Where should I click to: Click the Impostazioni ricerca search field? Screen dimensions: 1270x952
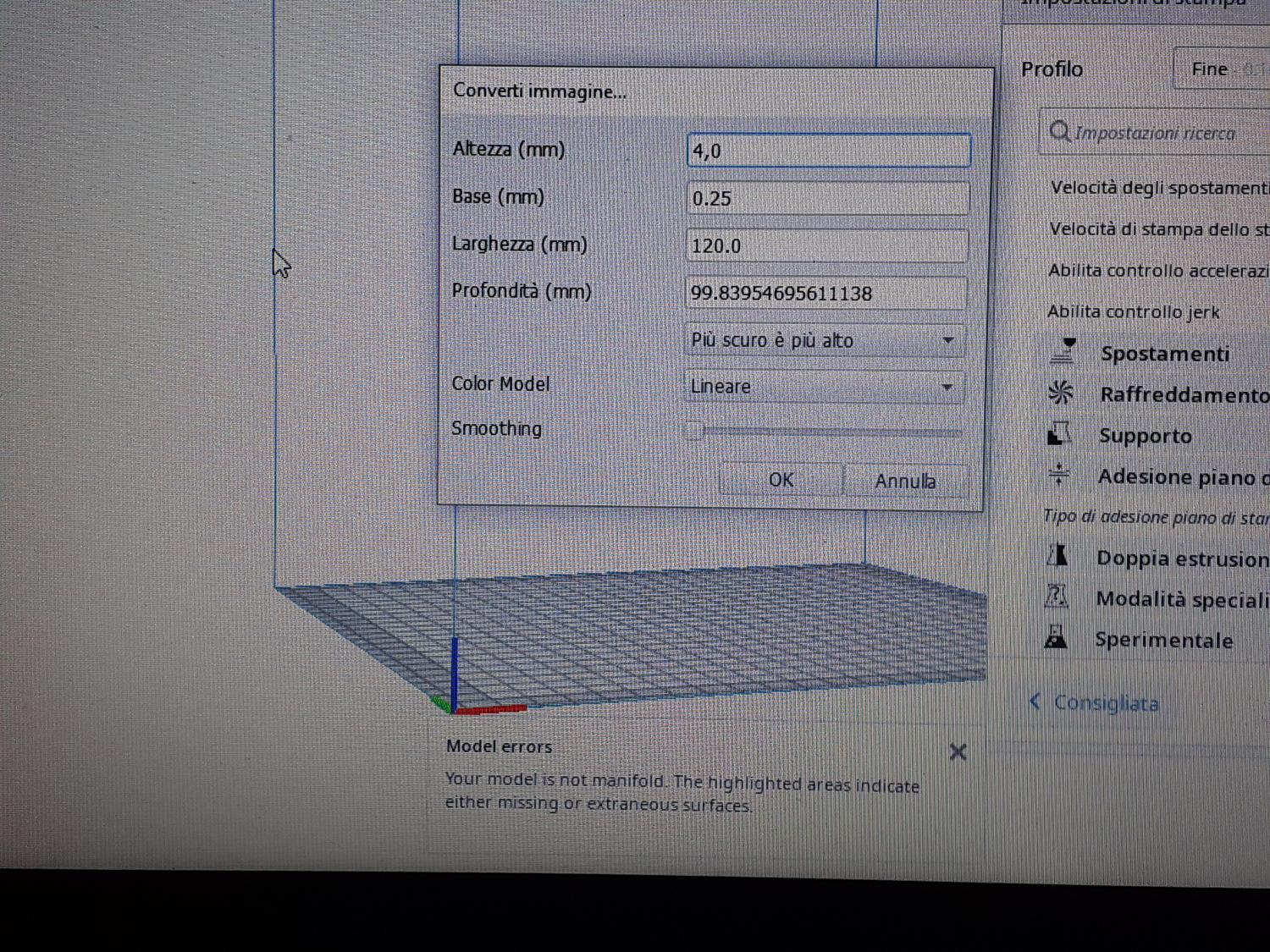pyautogui.click(x=1155, y=133)
